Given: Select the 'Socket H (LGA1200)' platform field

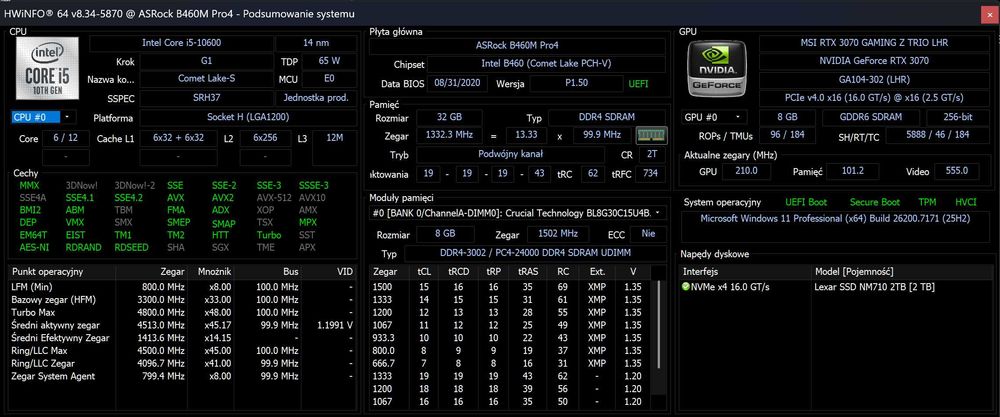Looking at the screenshot, I should [249, 118].
